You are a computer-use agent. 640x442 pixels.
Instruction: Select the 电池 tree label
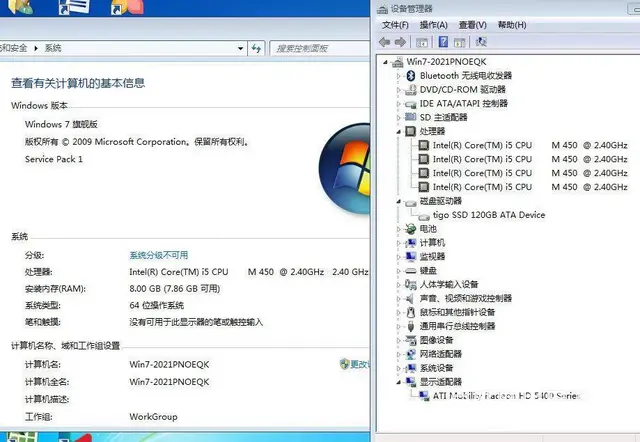(x=428, y=229)
